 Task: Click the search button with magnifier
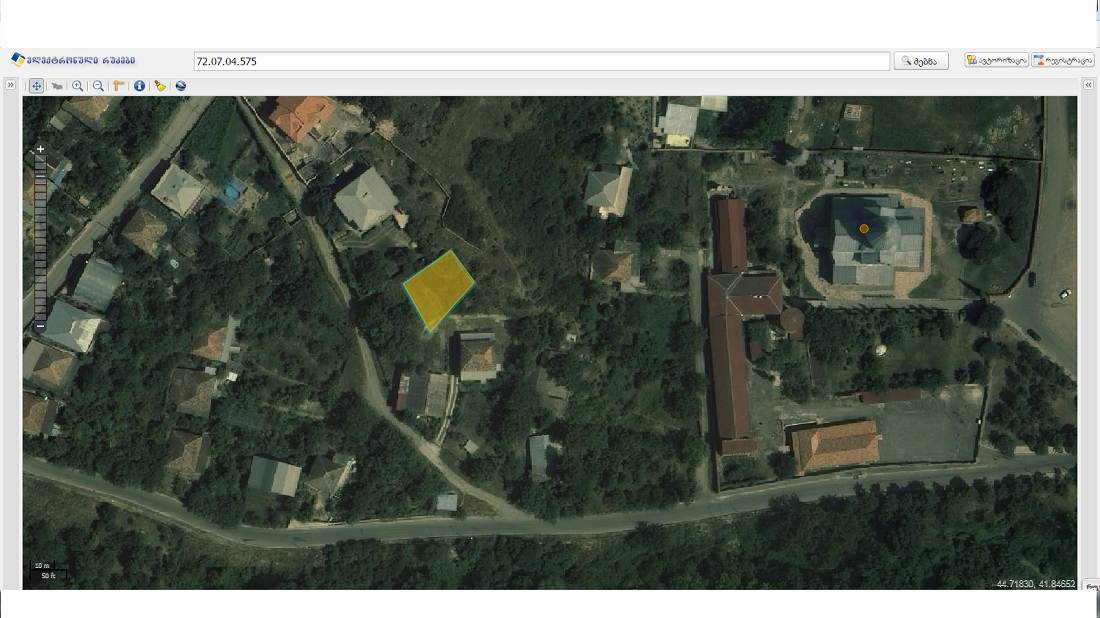tap(921, 61)
